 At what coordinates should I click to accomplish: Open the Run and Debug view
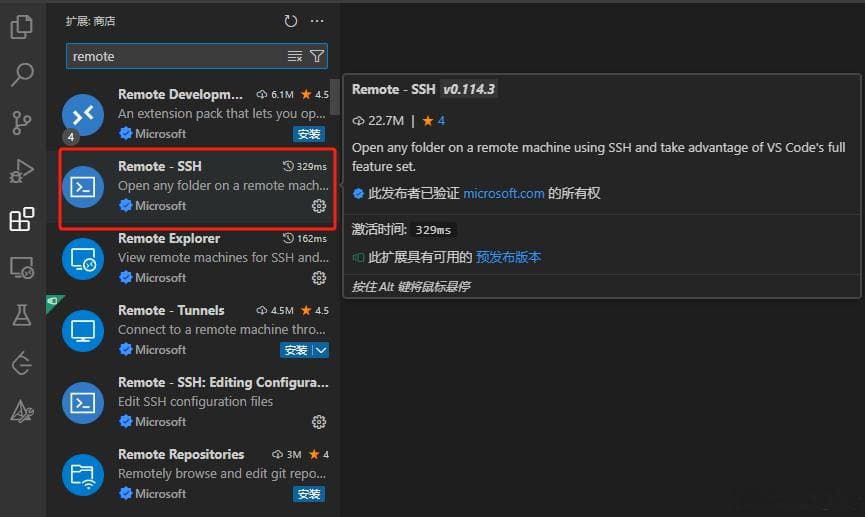(22, 171)
